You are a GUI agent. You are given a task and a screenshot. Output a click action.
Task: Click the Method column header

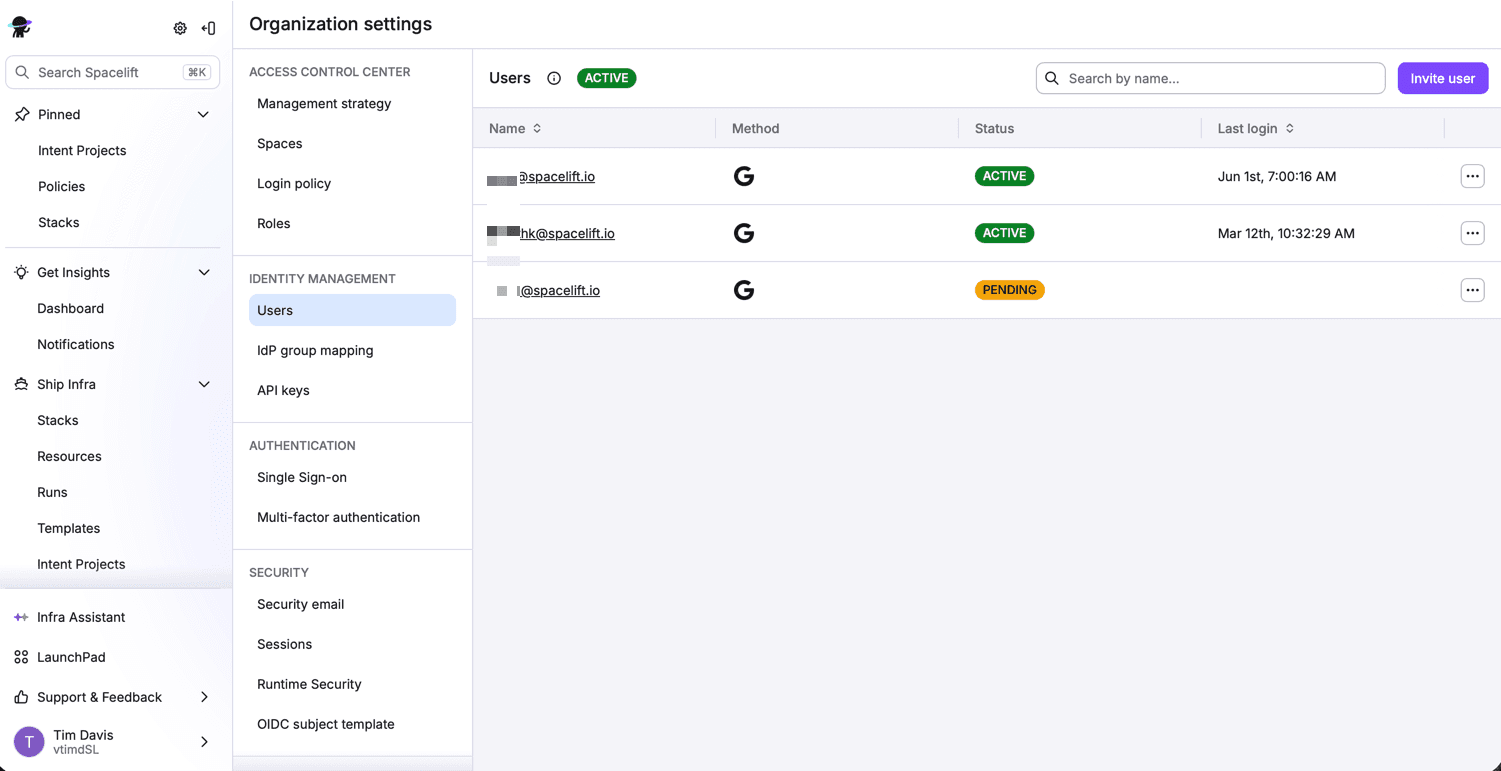[x=755, y=128]
